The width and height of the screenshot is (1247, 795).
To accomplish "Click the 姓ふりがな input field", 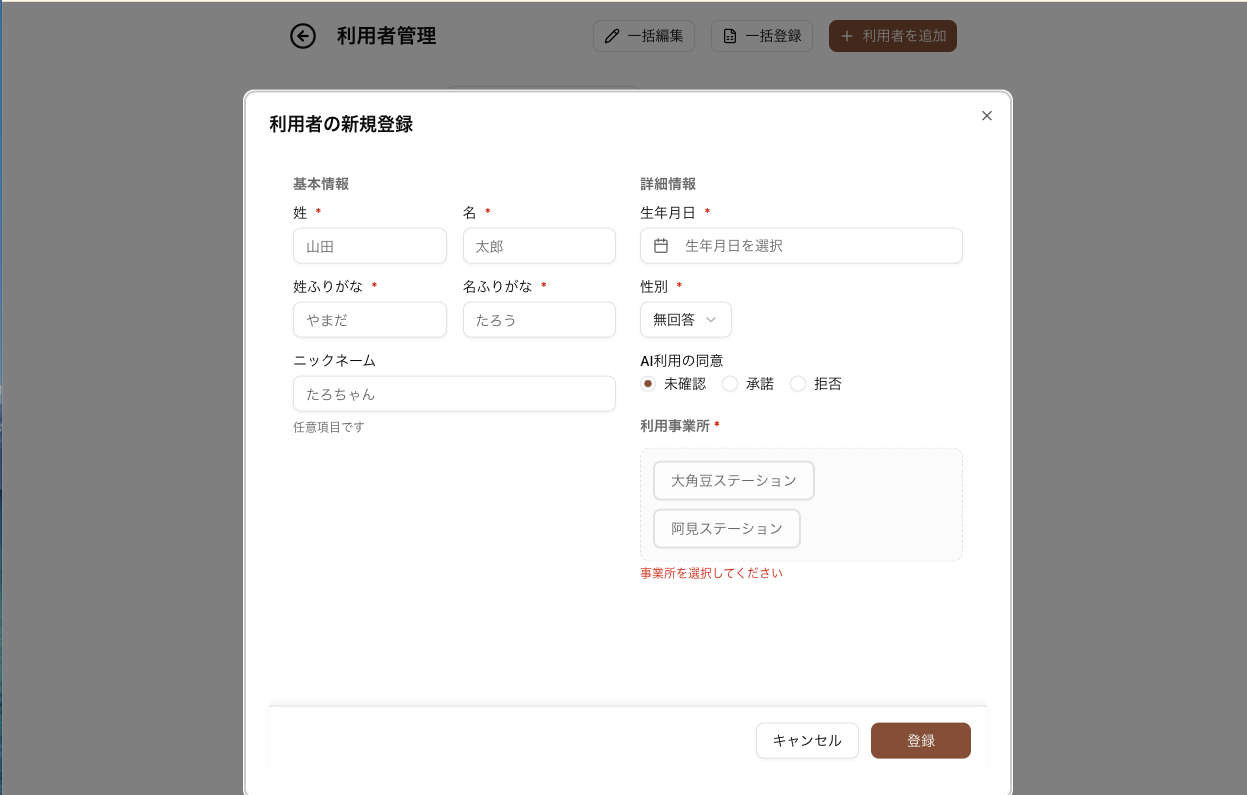I will click(369, 320).
